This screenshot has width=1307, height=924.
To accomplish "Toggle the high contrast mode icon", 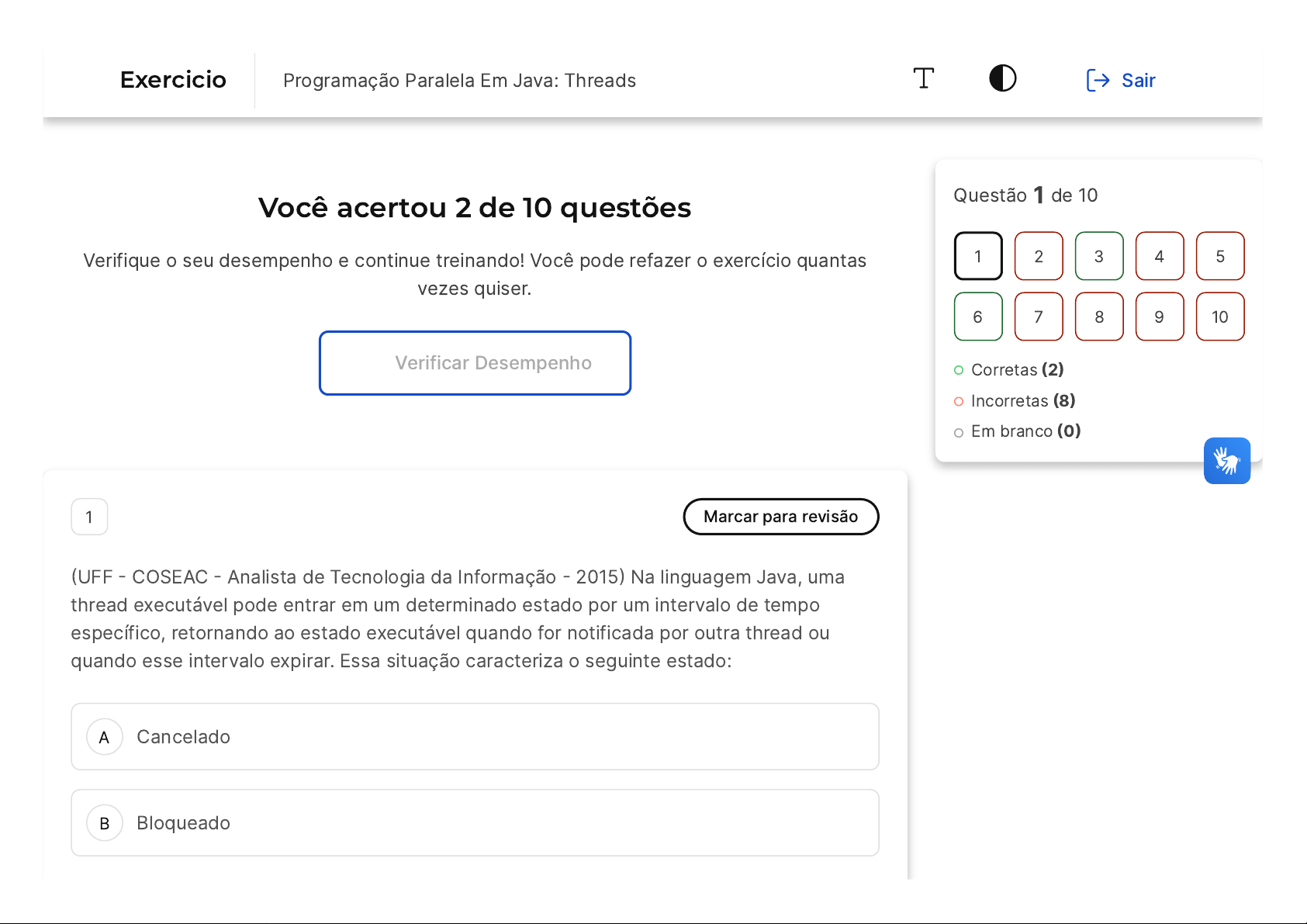I will [1002, 79].
